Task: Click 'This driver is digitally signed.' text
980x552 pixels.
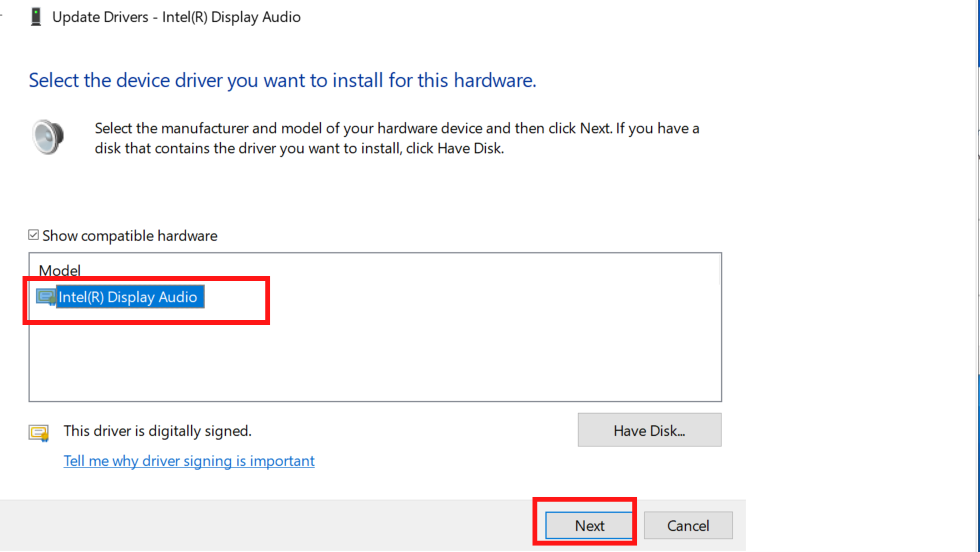Action: (x=158, y=431)
